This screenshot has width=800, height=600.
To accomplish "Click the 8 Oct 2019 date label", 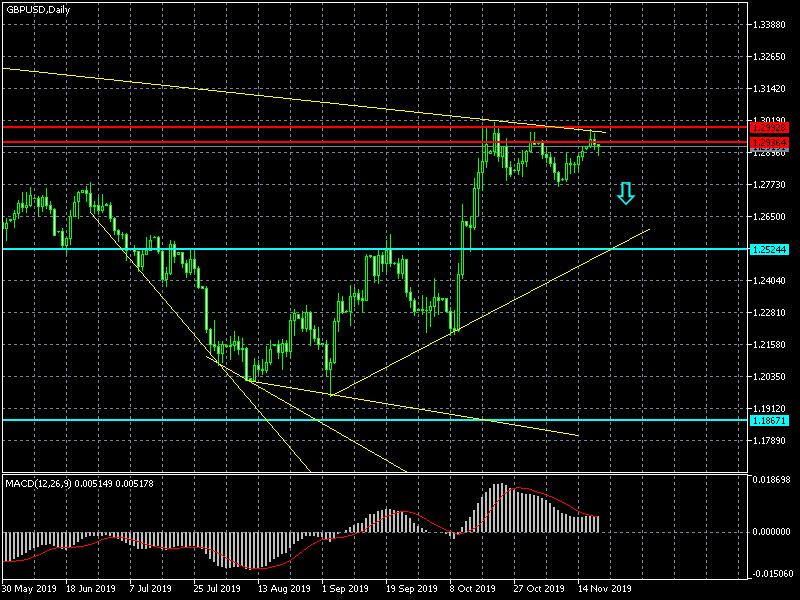I will pos(472,588).
